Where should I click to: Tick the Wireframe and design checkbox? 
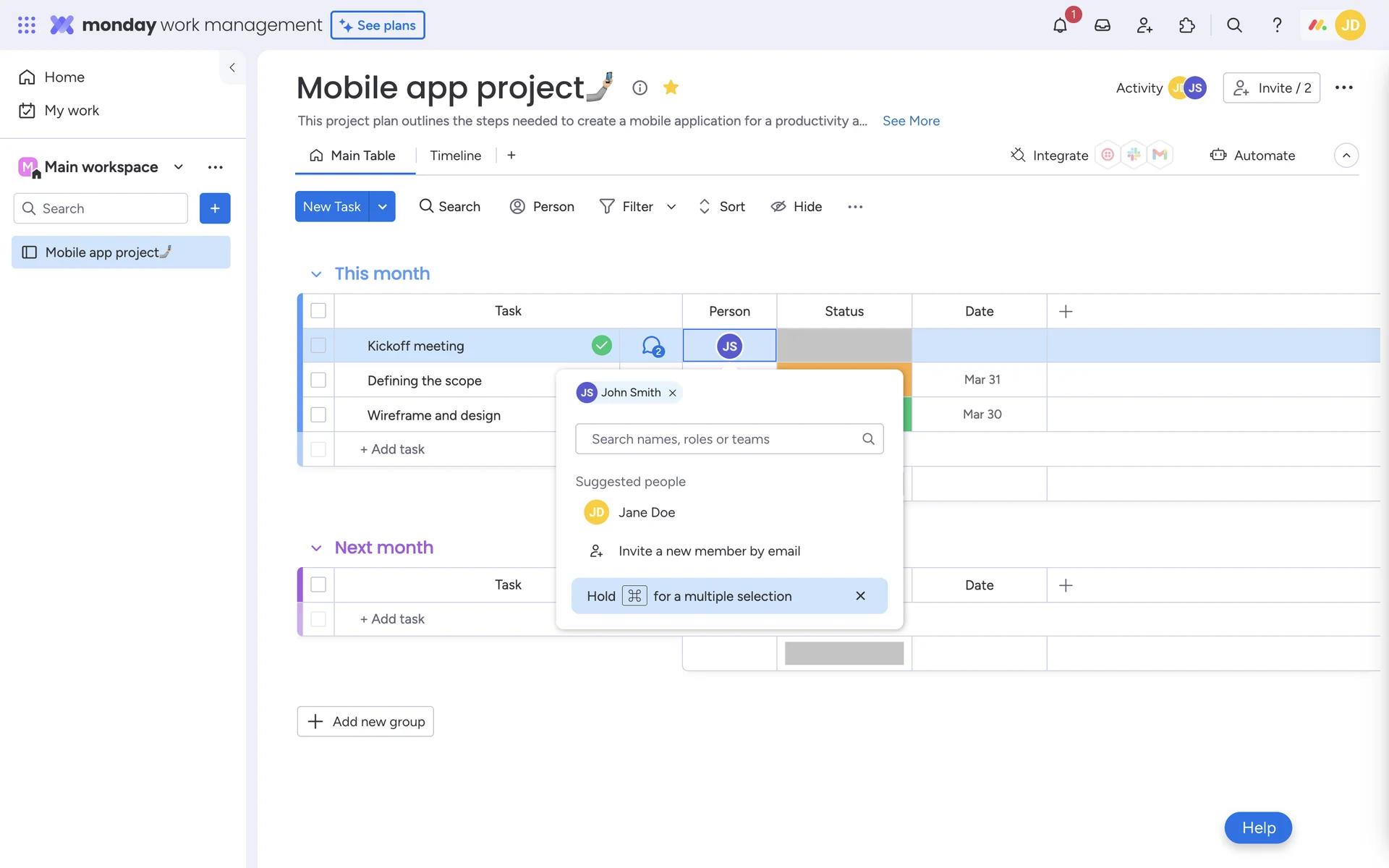(x=318, y=415)
